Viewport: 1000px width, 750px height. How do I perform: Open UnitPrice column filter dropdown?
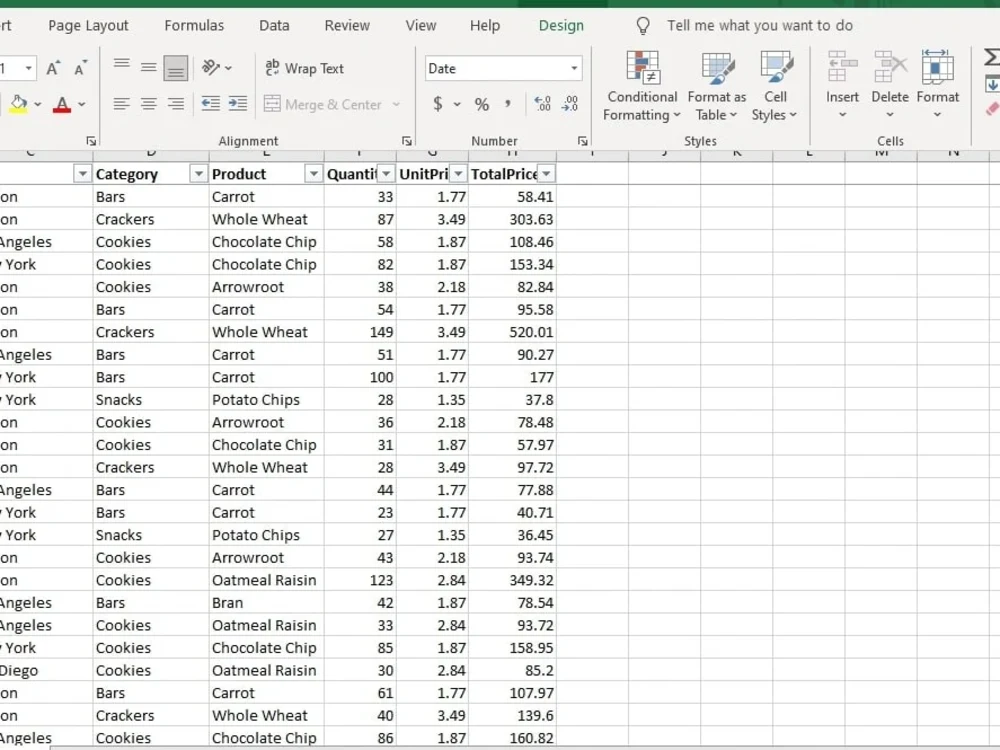[x=458, y=173]
